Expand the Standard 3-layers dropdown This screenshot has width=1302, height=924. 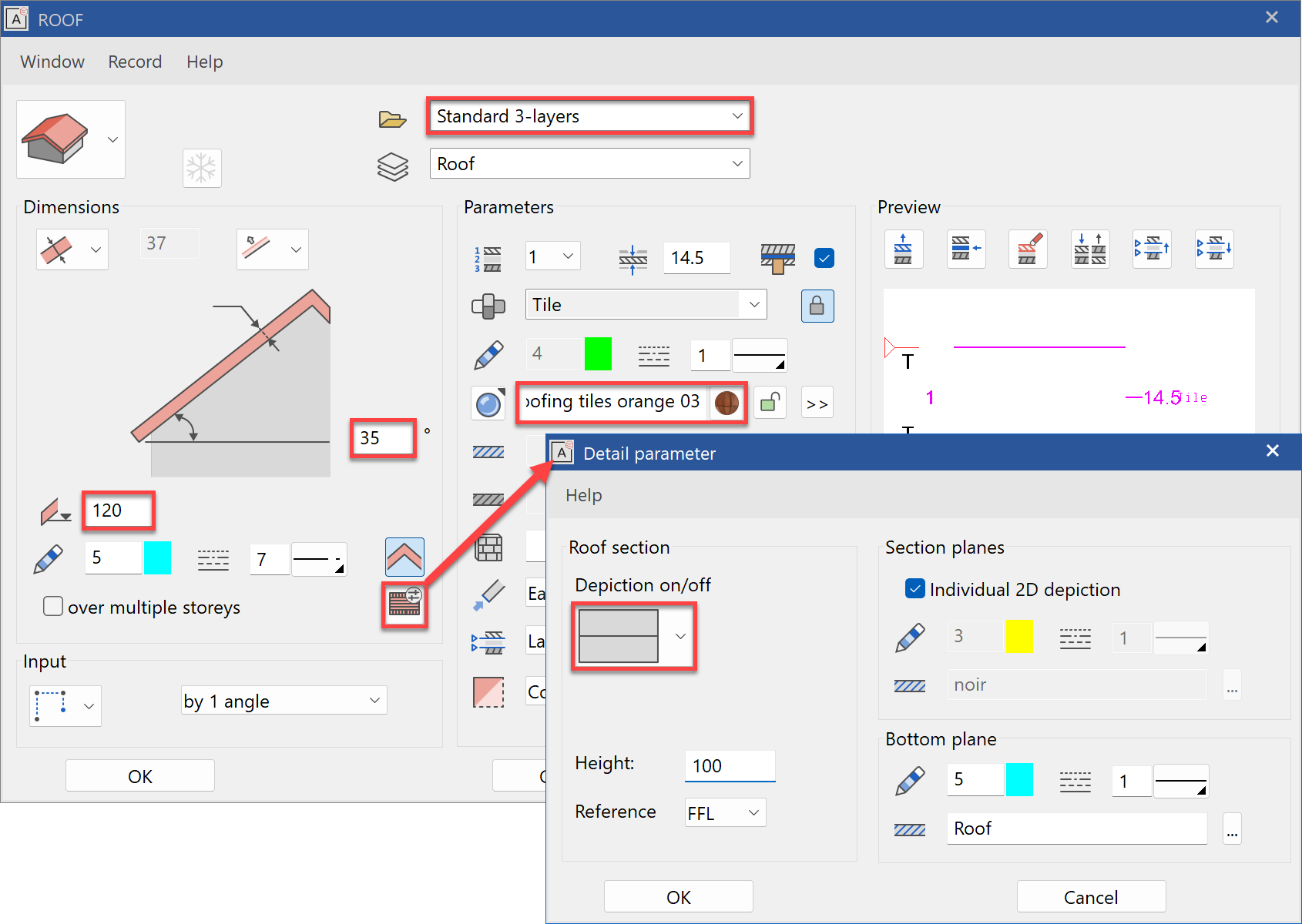pyautogui.click(x=589, y=116)
